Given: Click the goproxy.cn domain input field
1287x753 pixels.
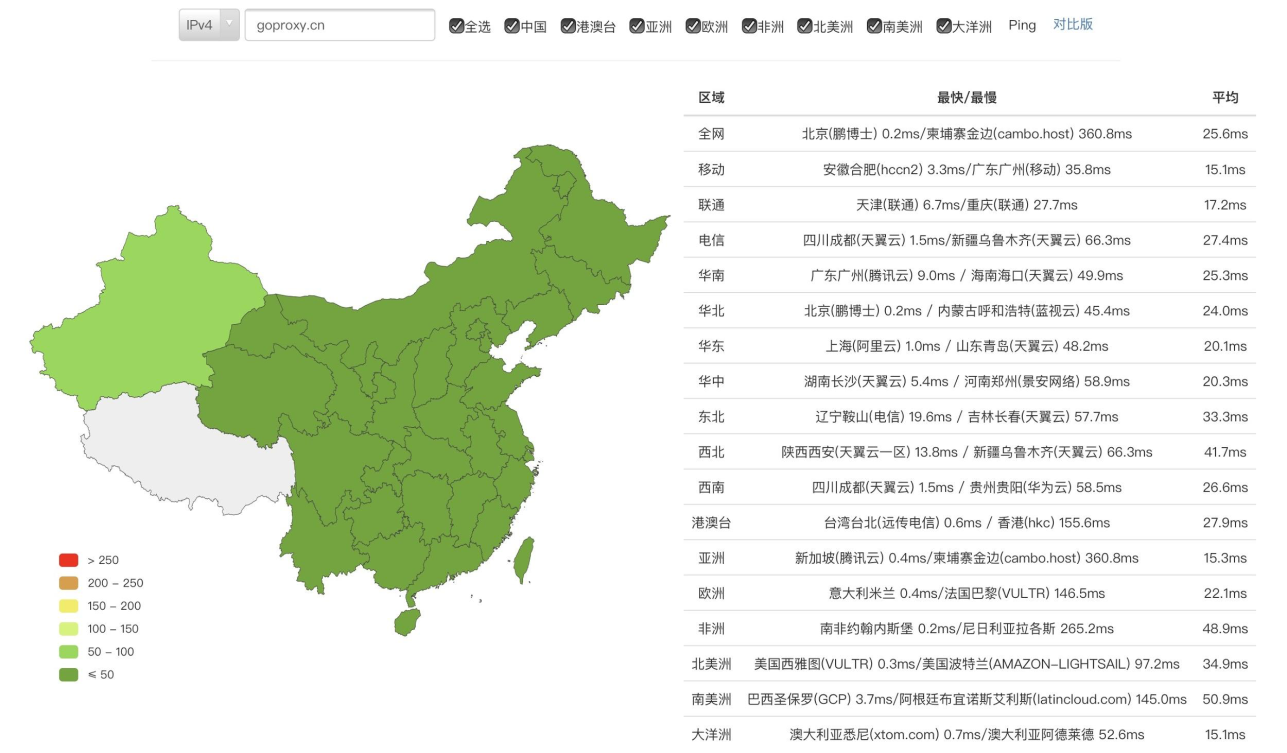Looking at the screenshot, I should 339,25.
